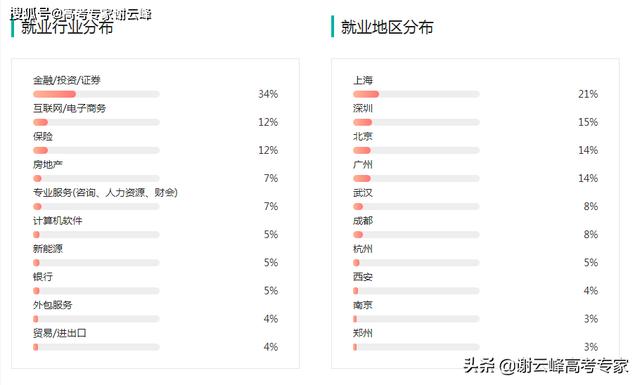Click the 武汉 region bar

tap(416, 207)
